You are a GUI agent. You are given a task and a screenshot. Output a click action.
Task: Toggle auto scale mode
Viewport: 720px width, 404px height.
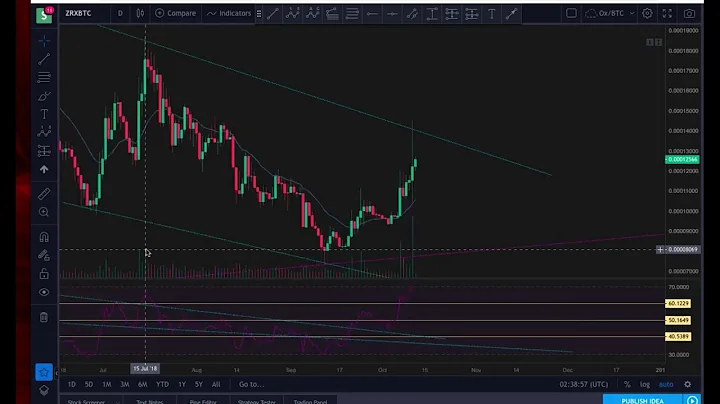click(666, 384)
